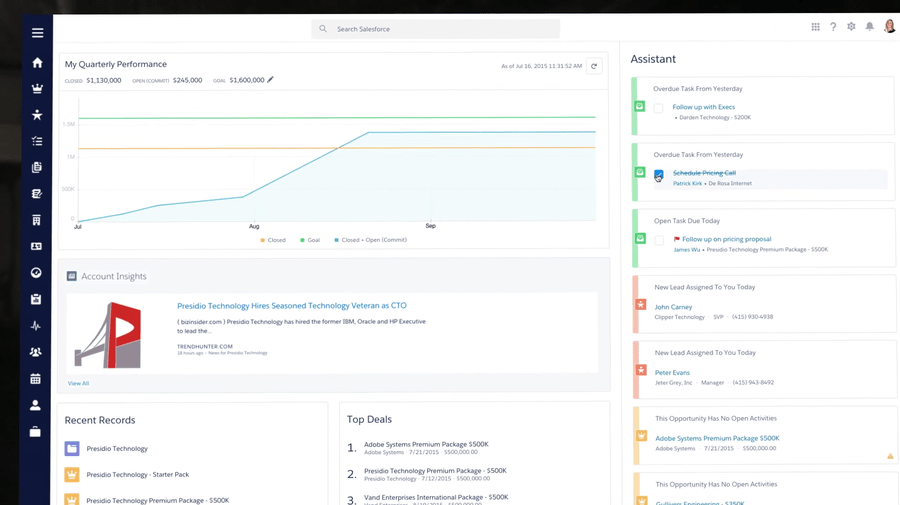Toggle Closed + Open (Commit) legend series
The image size is (900, 505).
pyautogui.click(x=370, y=240)
